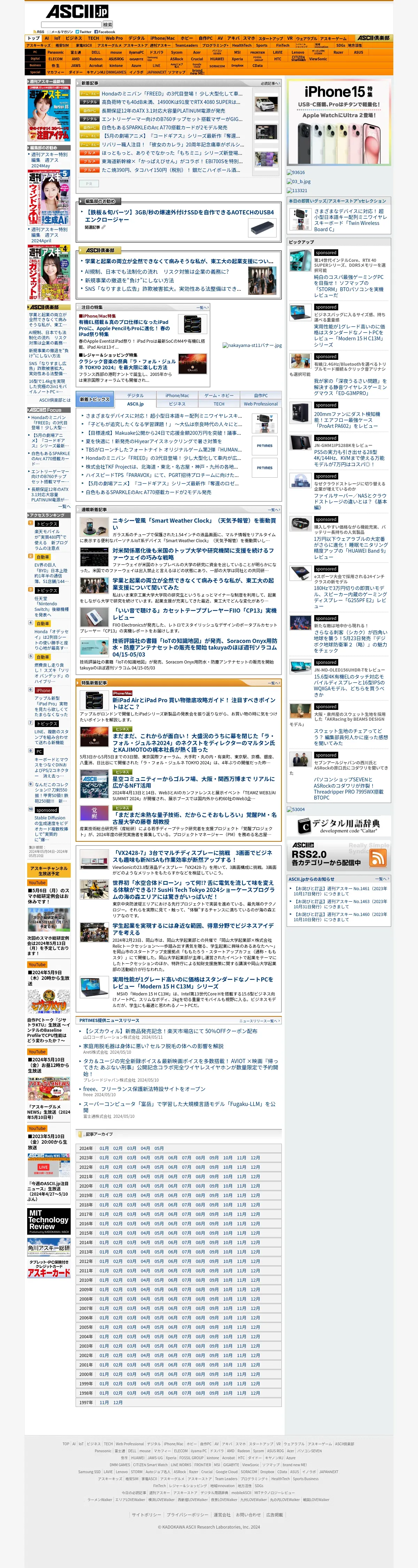Open HUAWEI Band 9 review link
This screenshot has height=1568, width=418.
pos(350,548)
